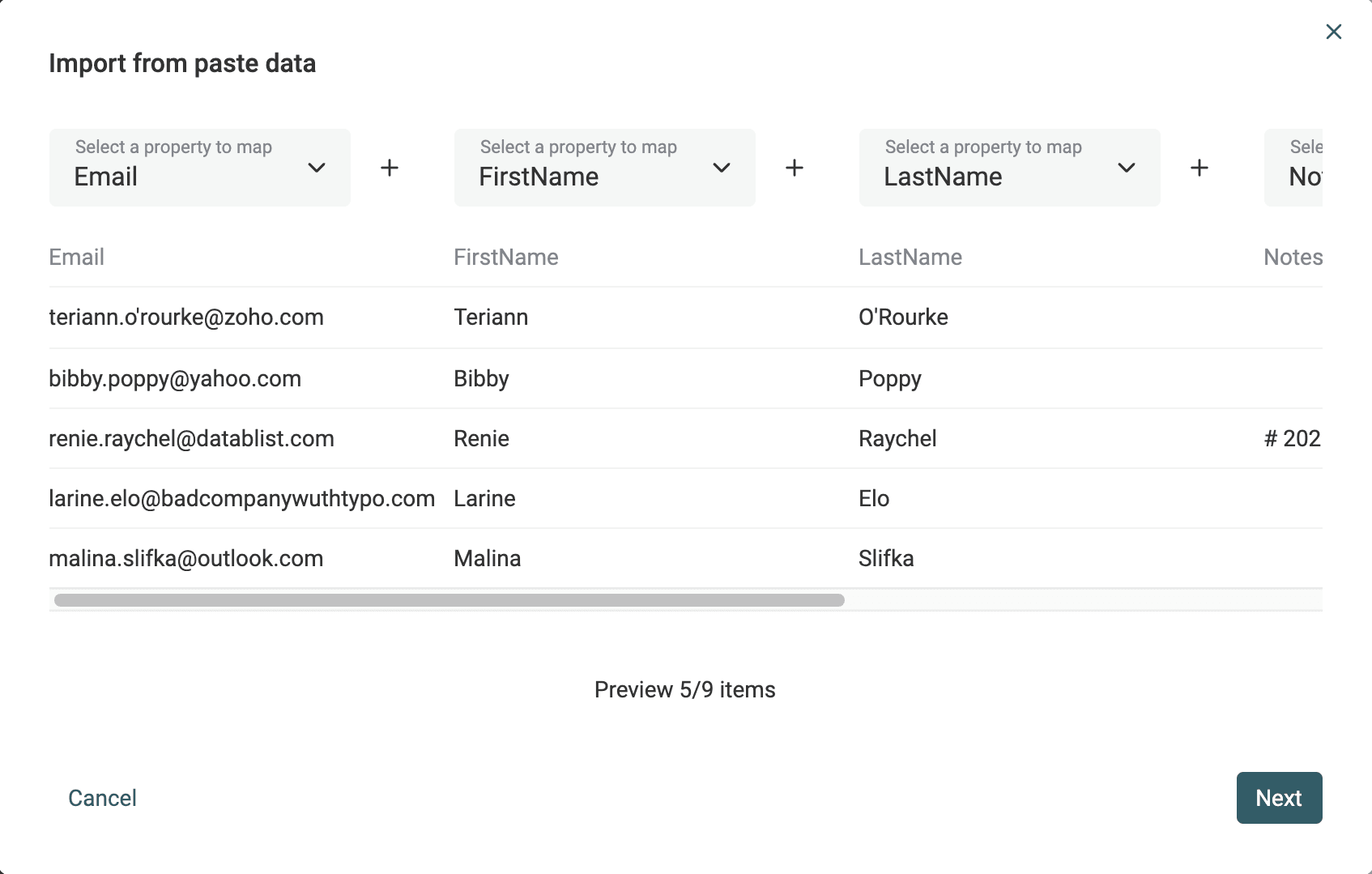Select the renie.raychel@datablist.com cell
Screen dimensions: 1372x874
point(191,439)
